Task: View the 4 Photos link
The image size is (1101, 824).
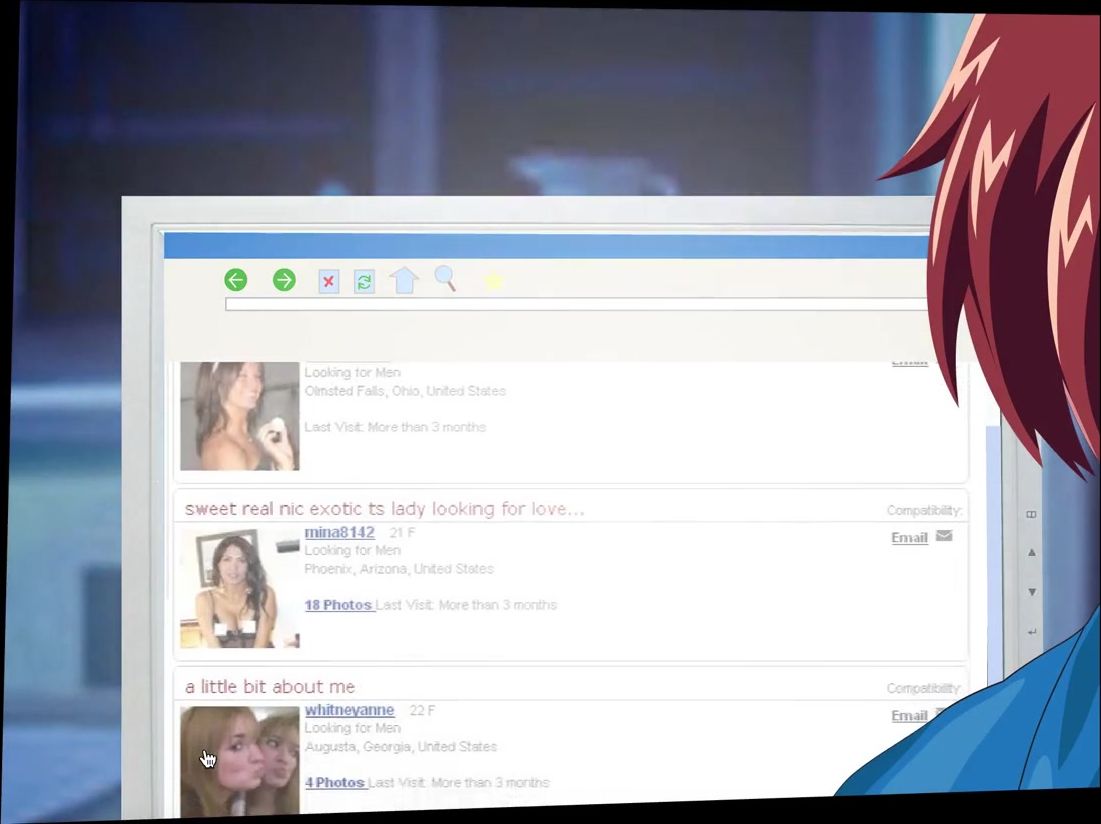Action: [334, 783]
